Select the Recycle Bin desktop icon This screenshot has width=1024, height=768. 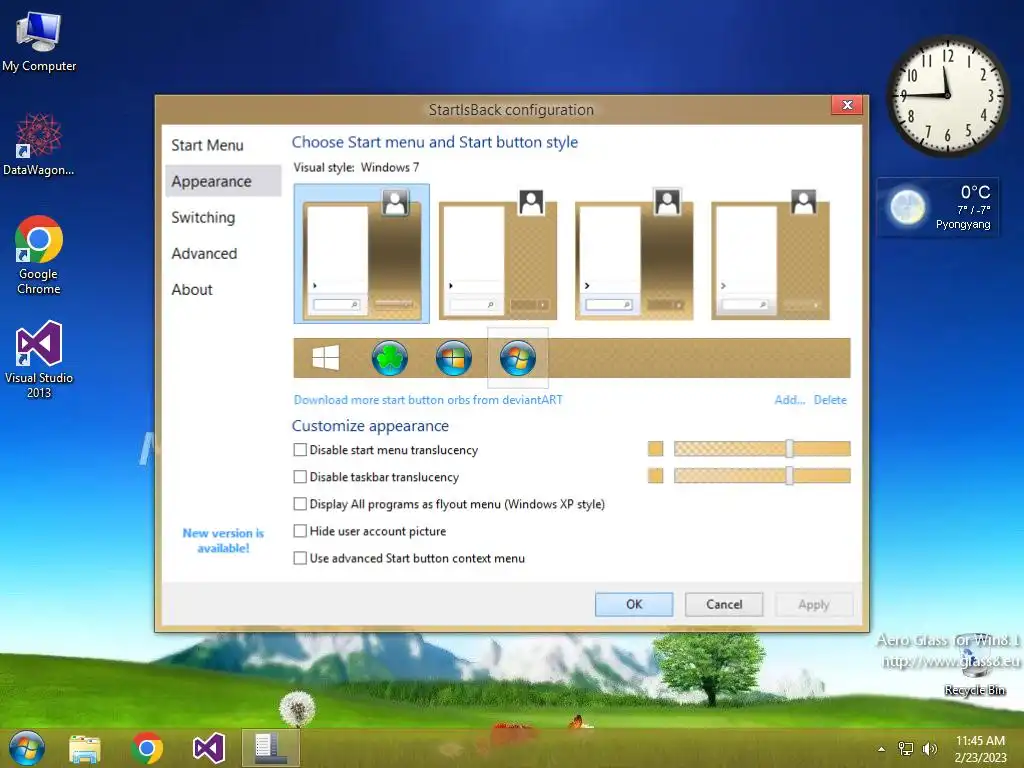click(x=975, y=665)
